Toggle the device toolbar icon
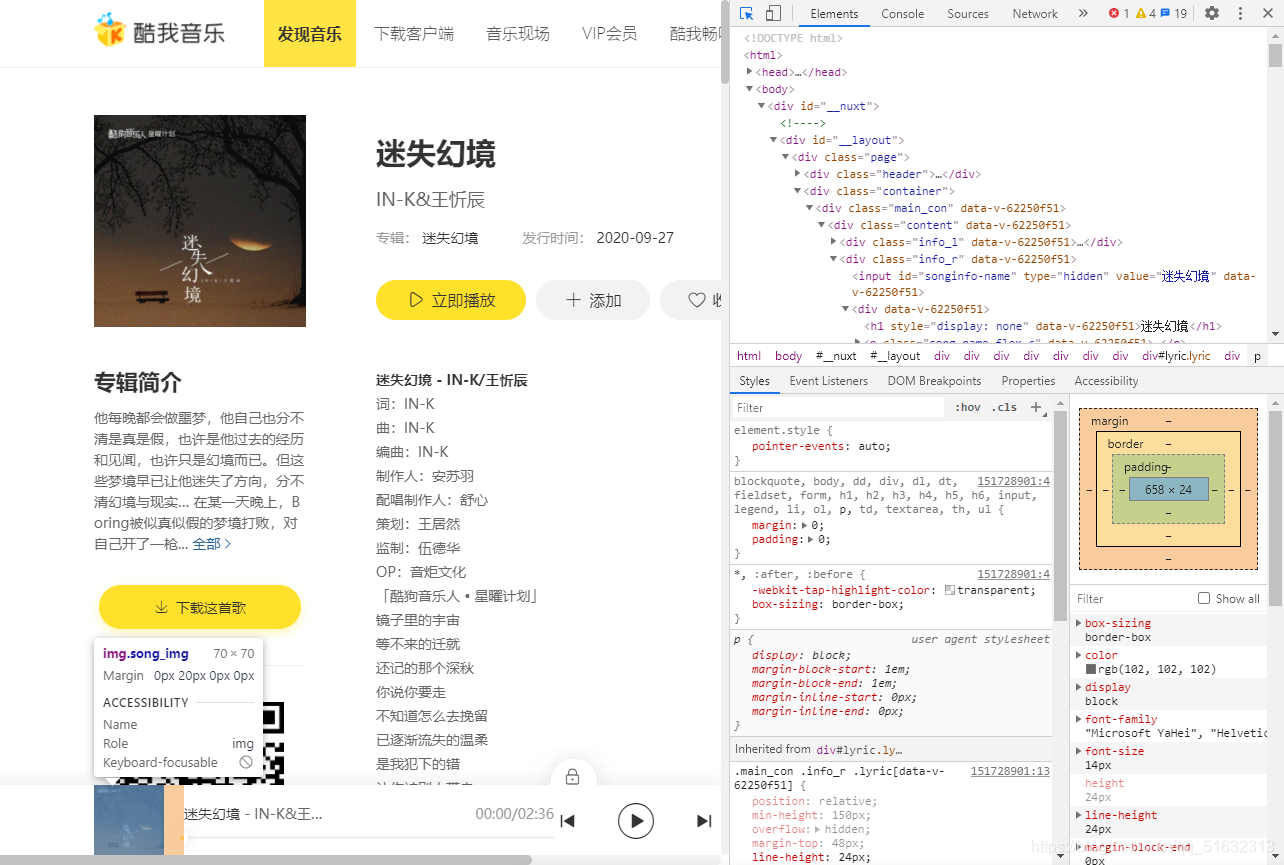The height and width of the screenshot is (865, 1284). (773, 13)
